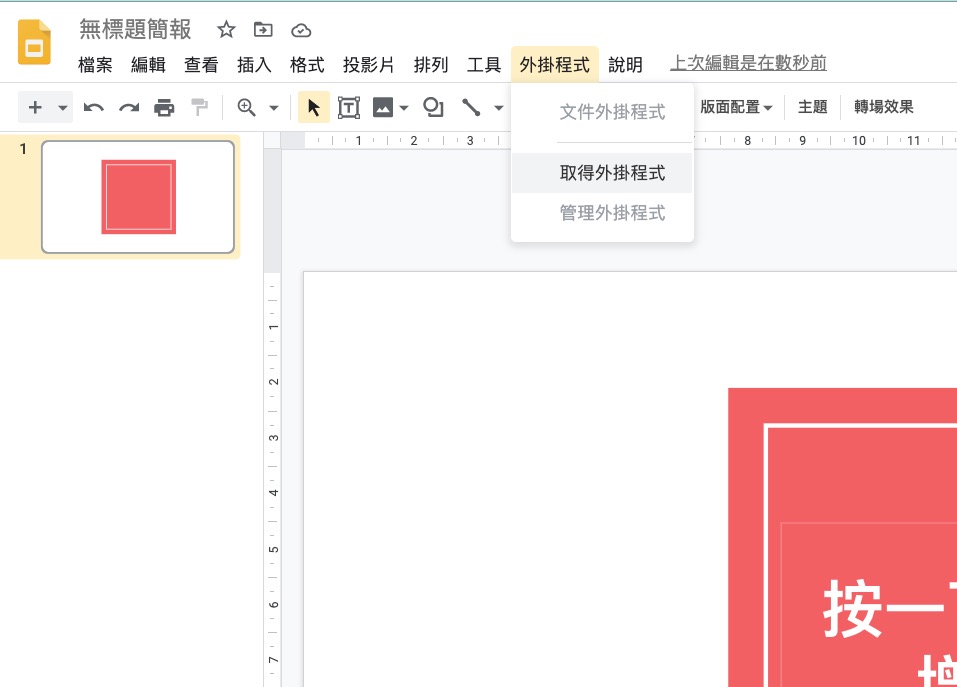Choose 管理外掛程式 from the menu

coord(602,213)
